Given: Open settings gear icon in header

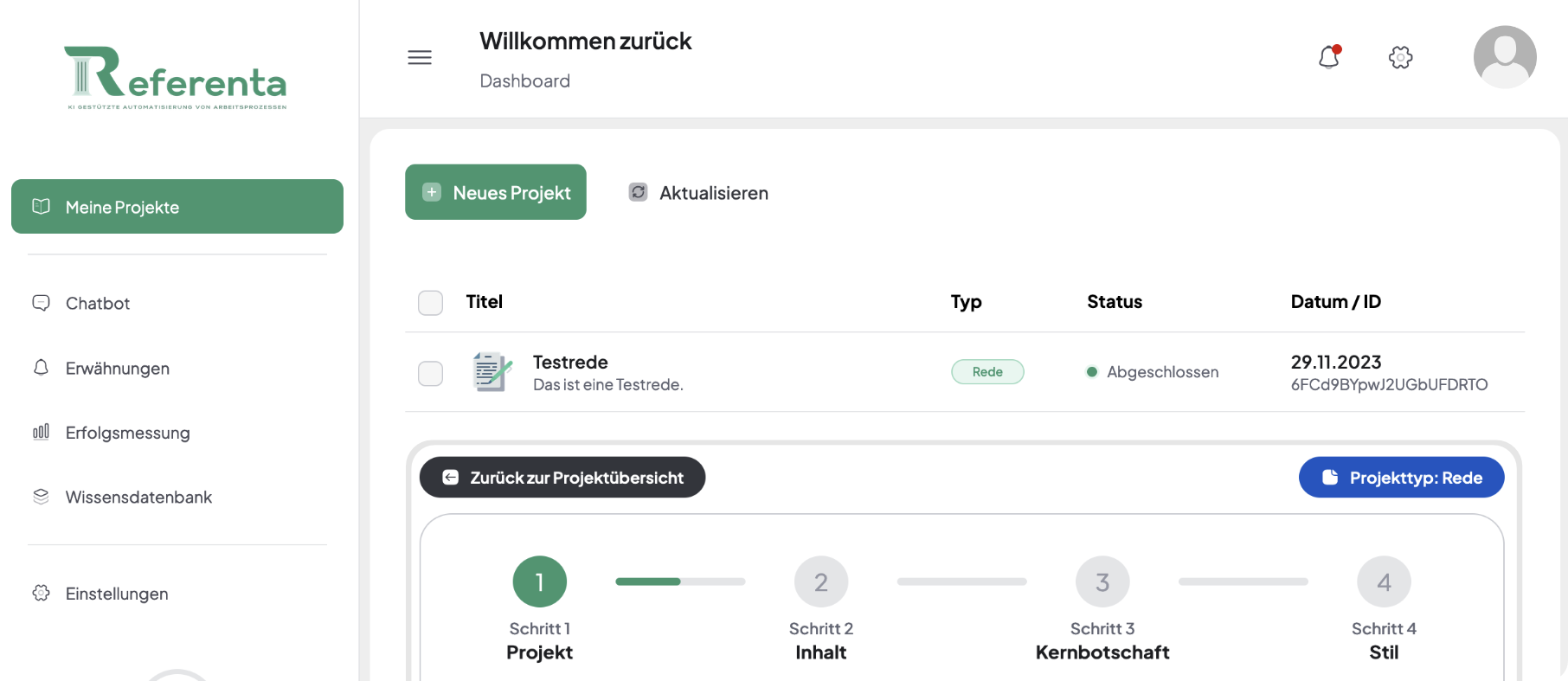Looking at the screenshot, I should pyautogui.click(x=1400, y=57).
